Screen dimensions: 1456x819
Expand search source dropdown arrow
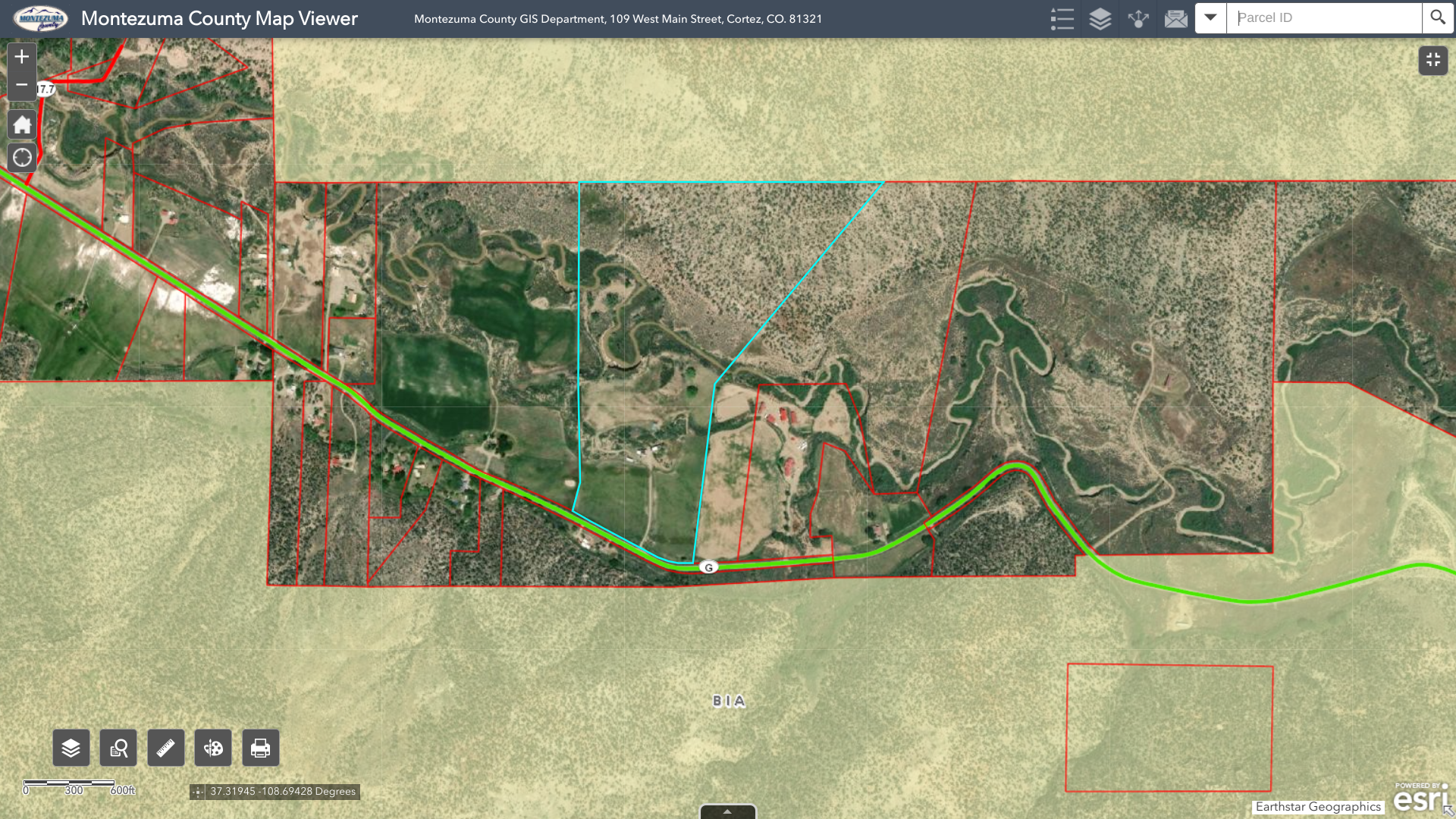(x=1210, y=17)
